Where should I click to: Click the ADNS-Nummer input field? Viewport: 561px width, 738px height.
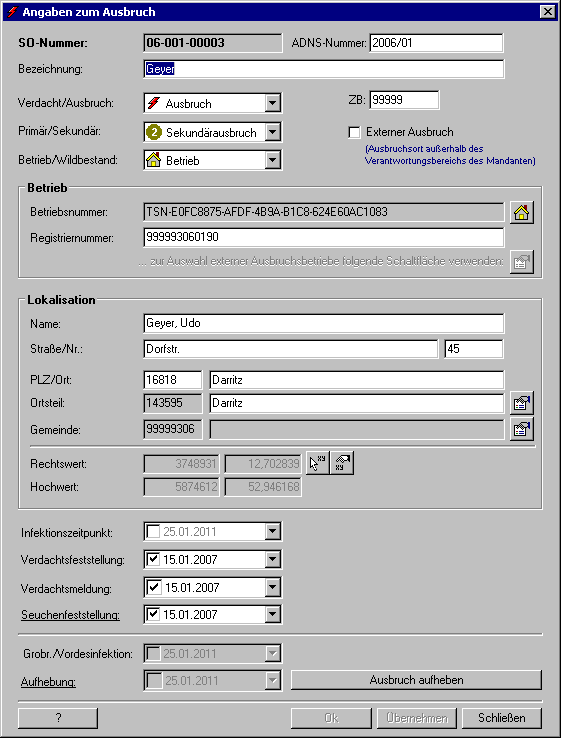[x=436, y=43]
